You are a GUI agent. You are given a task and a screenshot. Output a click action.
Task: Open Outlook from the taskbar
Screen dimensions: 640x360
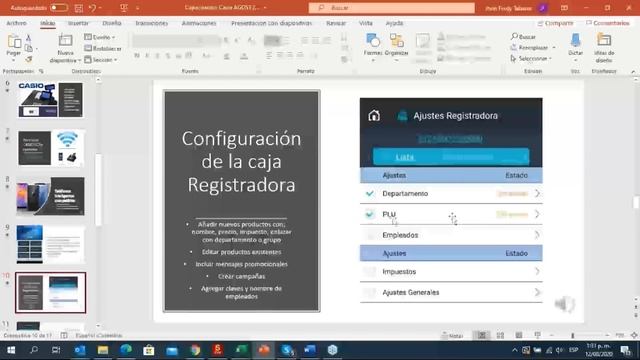80,350
